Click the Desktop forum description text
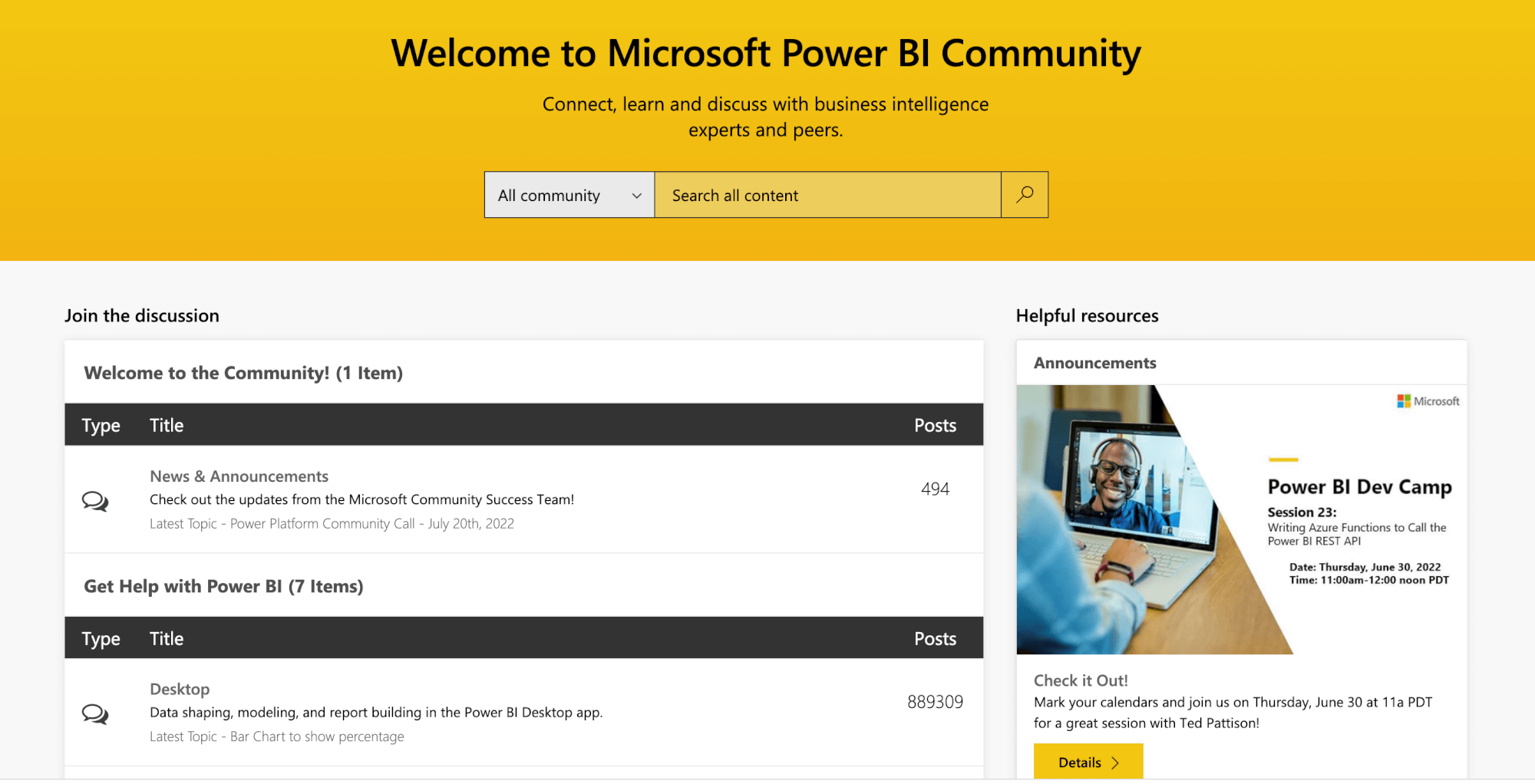This screenshot has height=784, width=1535. click(x=376, y=713)
